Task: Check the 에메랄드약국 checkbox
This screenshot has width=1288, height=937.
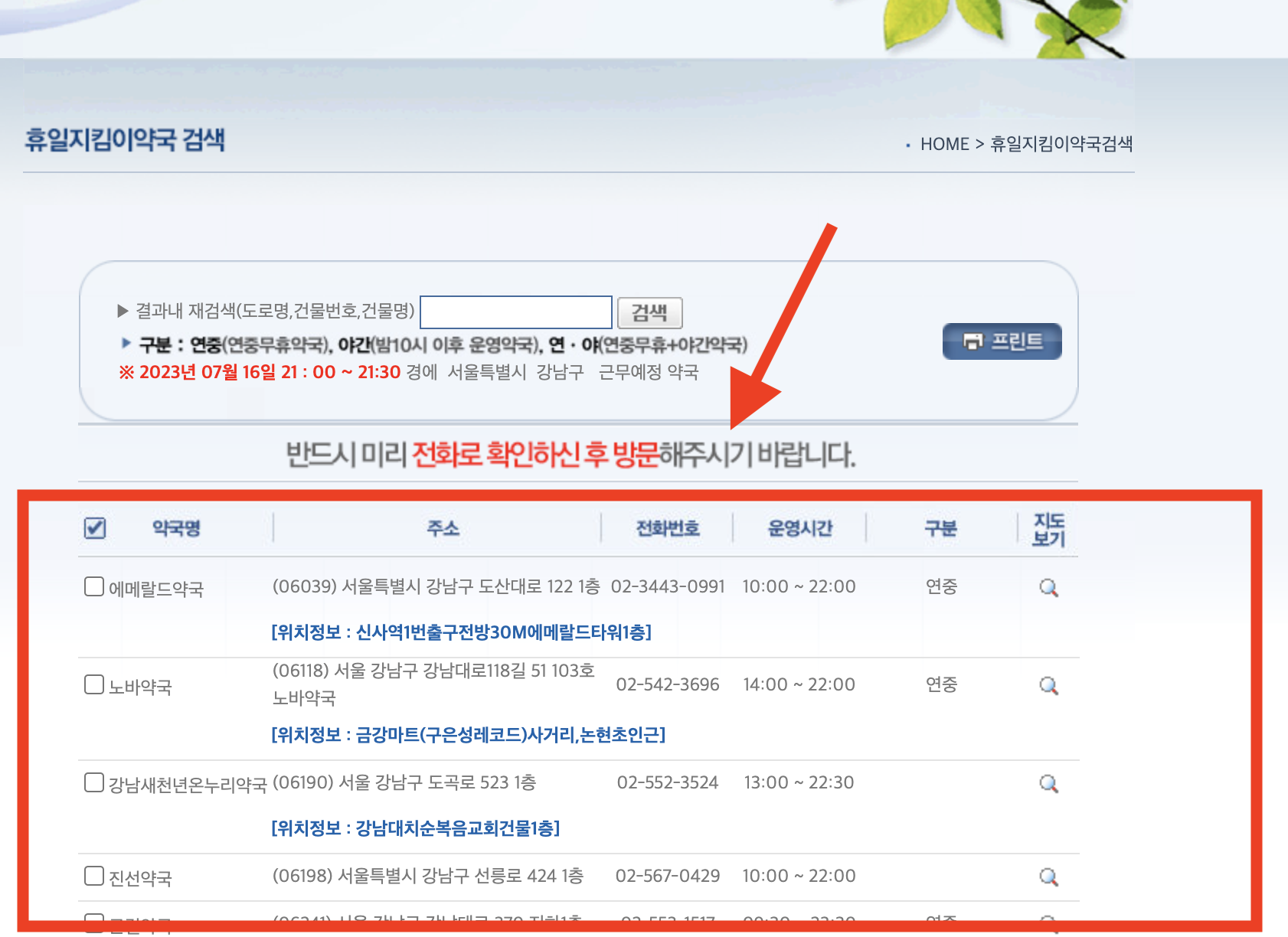Action: click(93, 586)
